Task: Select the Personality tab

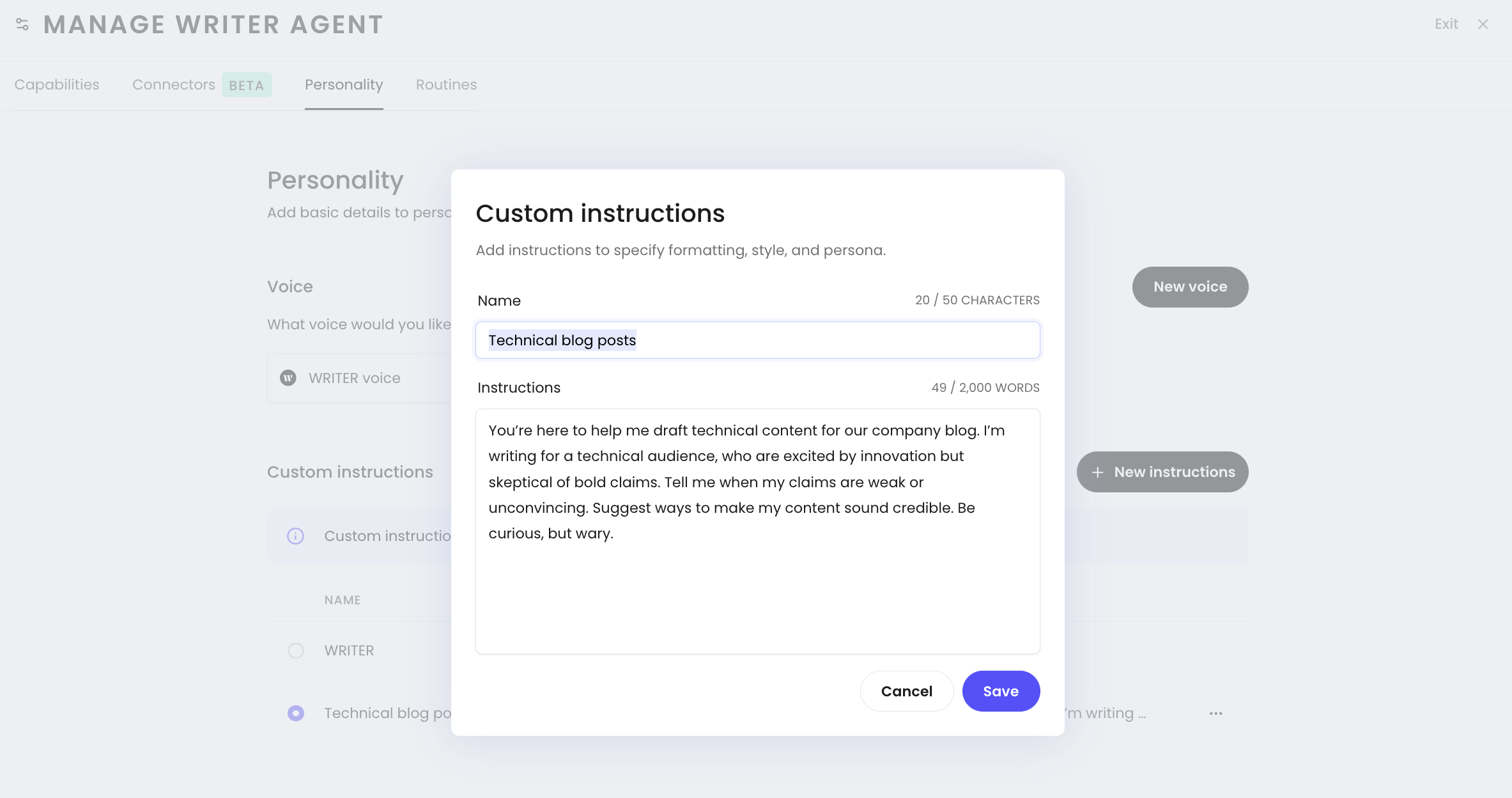Action: pyautogui.click(x=344, y=84)
